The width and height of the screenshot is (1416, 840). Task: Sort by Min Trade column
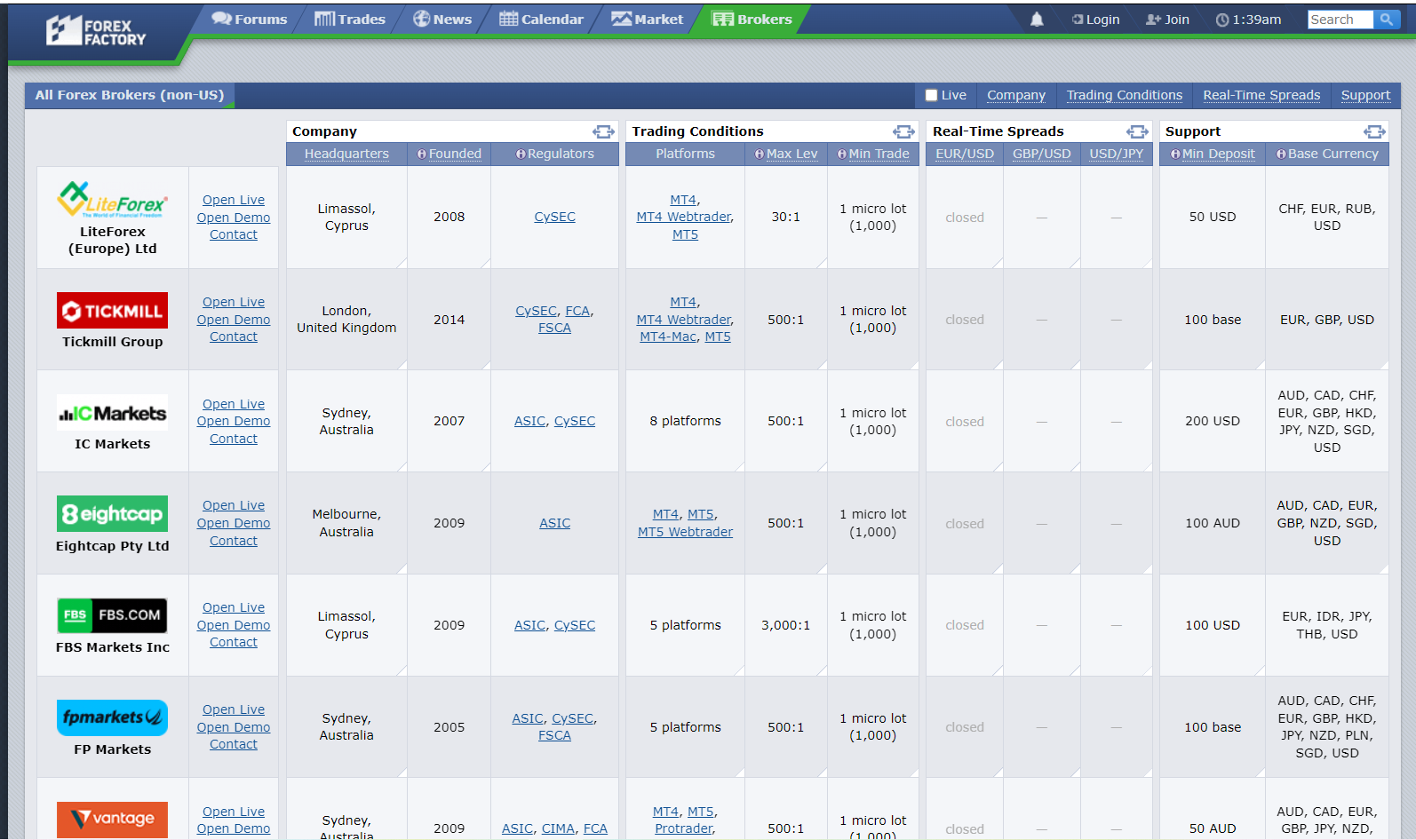click(x=872, y=154)
